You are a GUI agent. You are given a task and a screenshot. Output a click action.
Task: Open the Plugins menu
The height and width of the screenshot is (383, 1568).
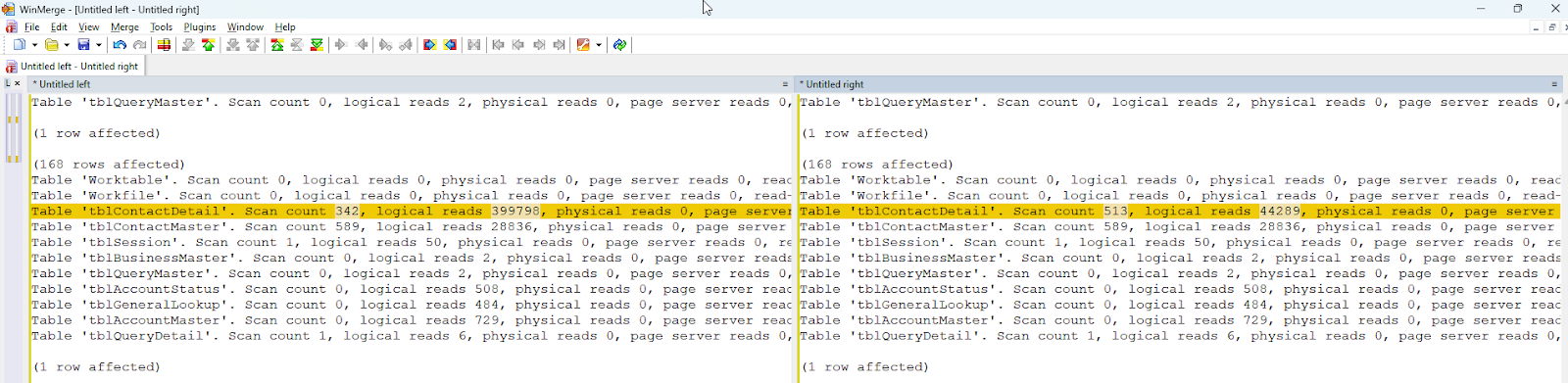[x=200, y=27]
